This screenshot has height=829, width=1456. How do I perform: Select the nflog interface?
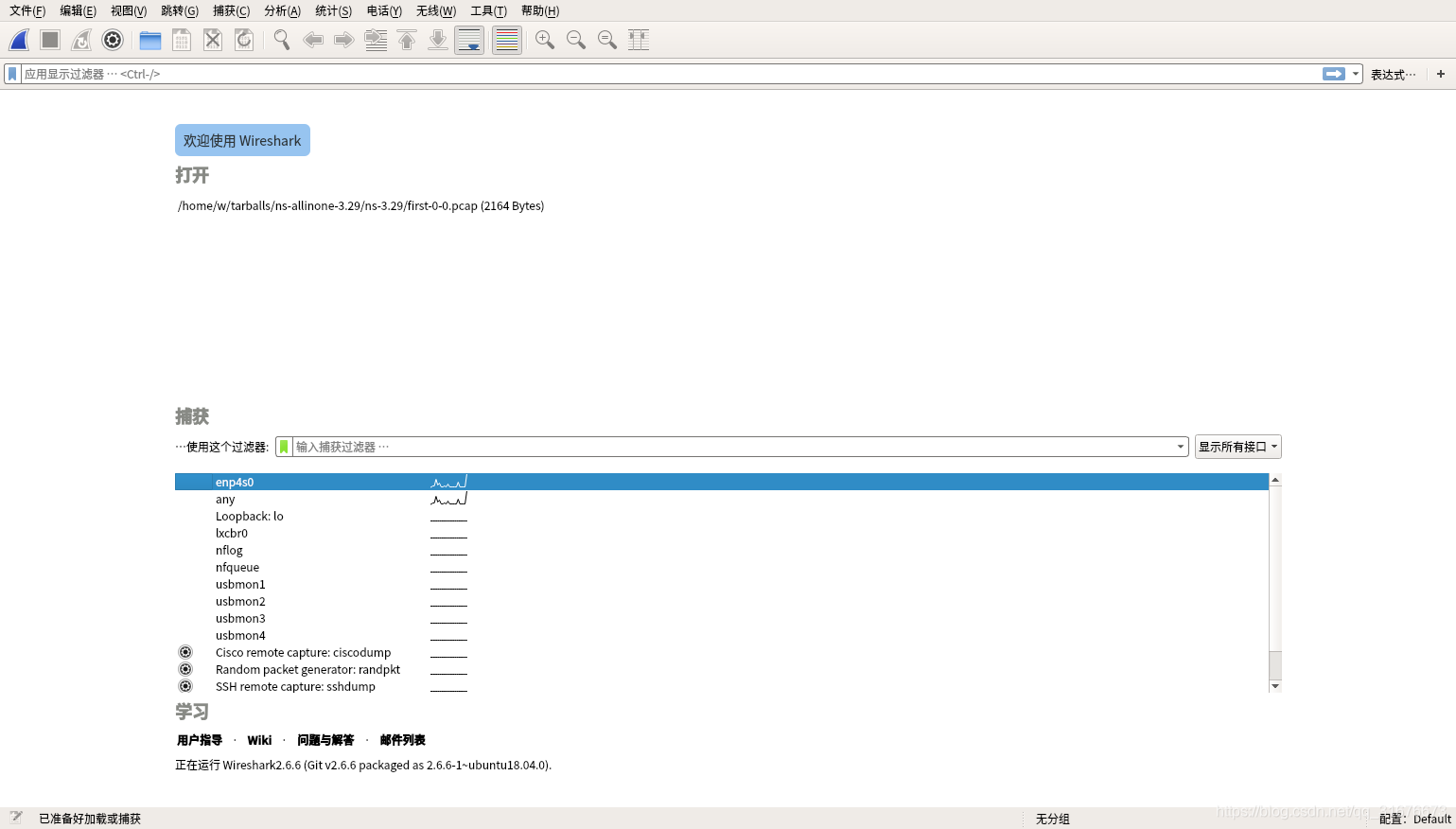(x=722, y=550)
